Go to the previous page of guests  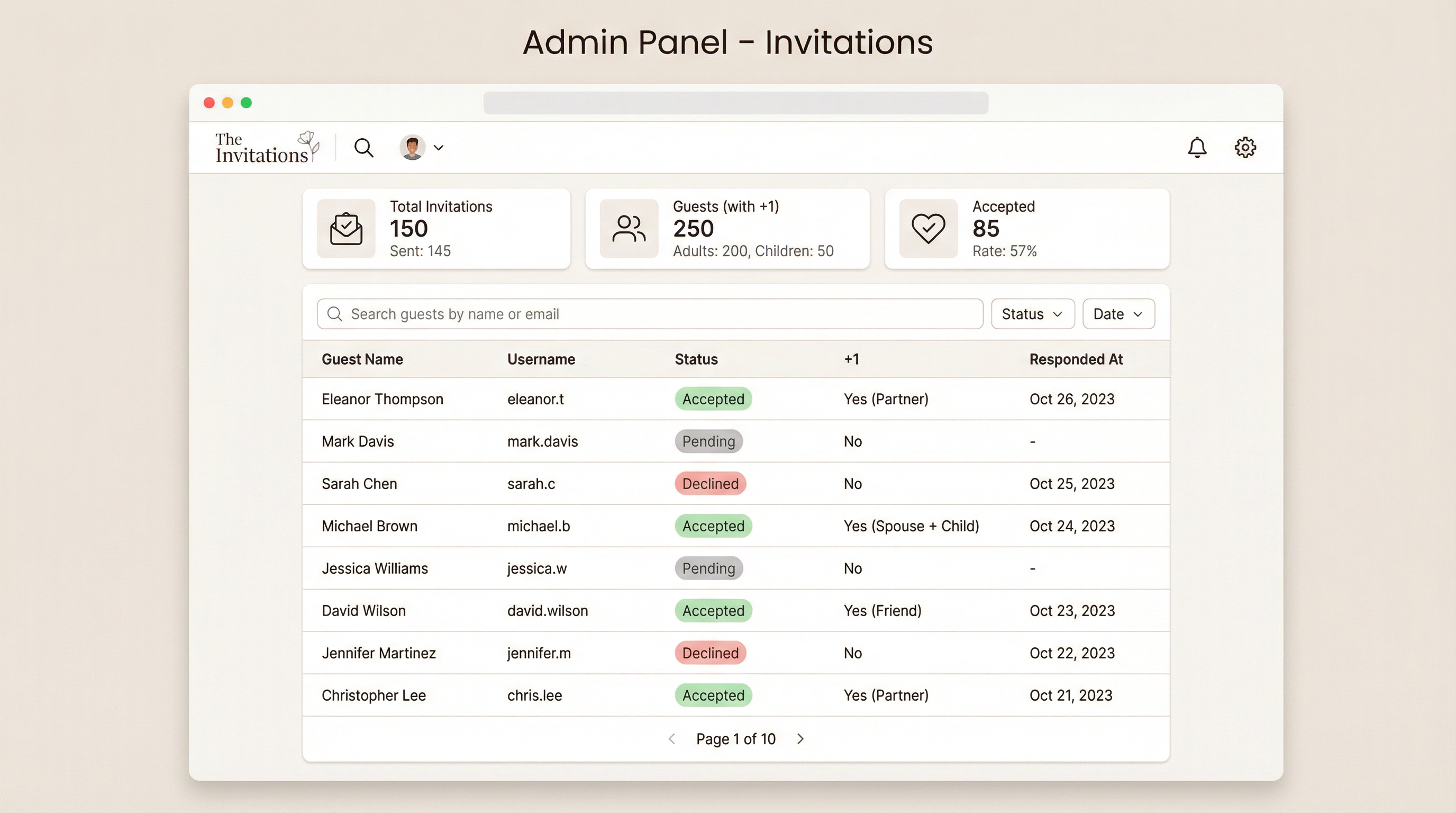[671, 738]
